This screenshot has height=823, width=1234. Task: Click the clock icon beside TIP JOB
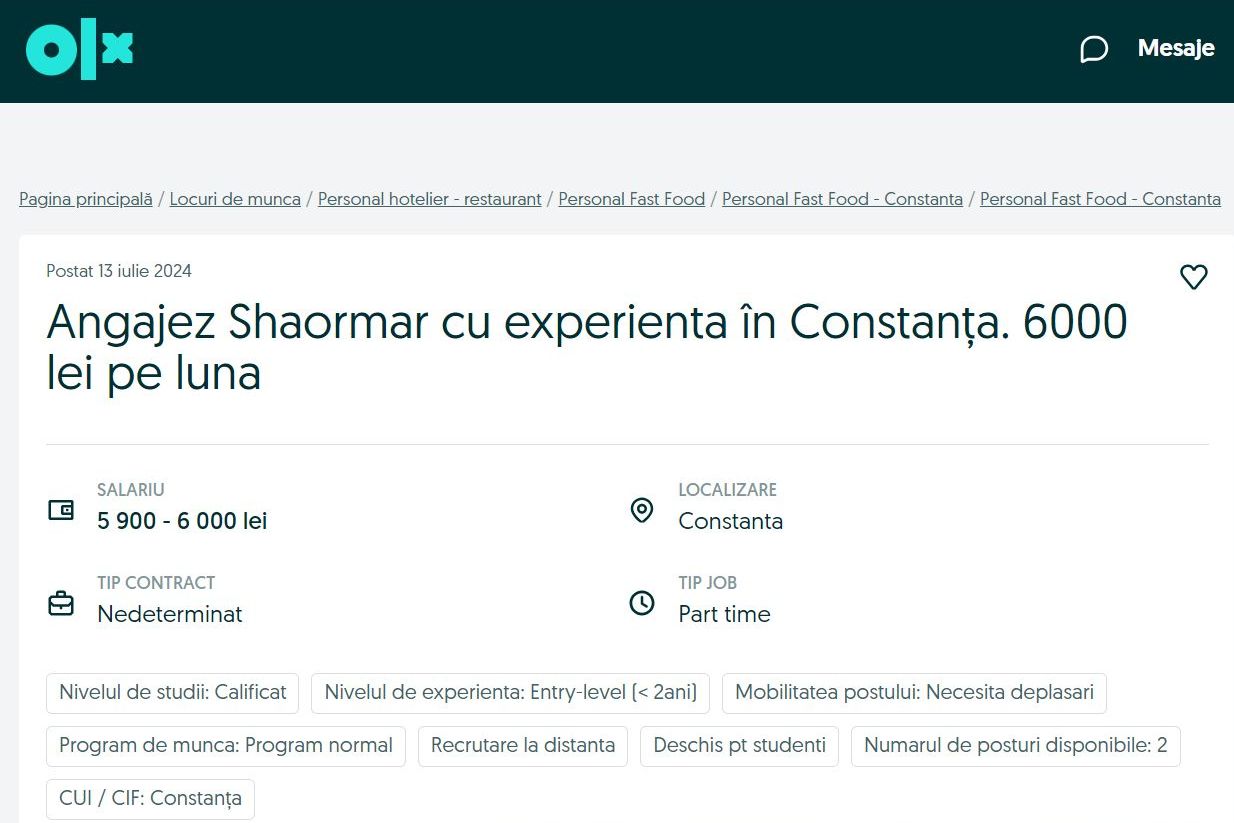click(x=642, y=603)
